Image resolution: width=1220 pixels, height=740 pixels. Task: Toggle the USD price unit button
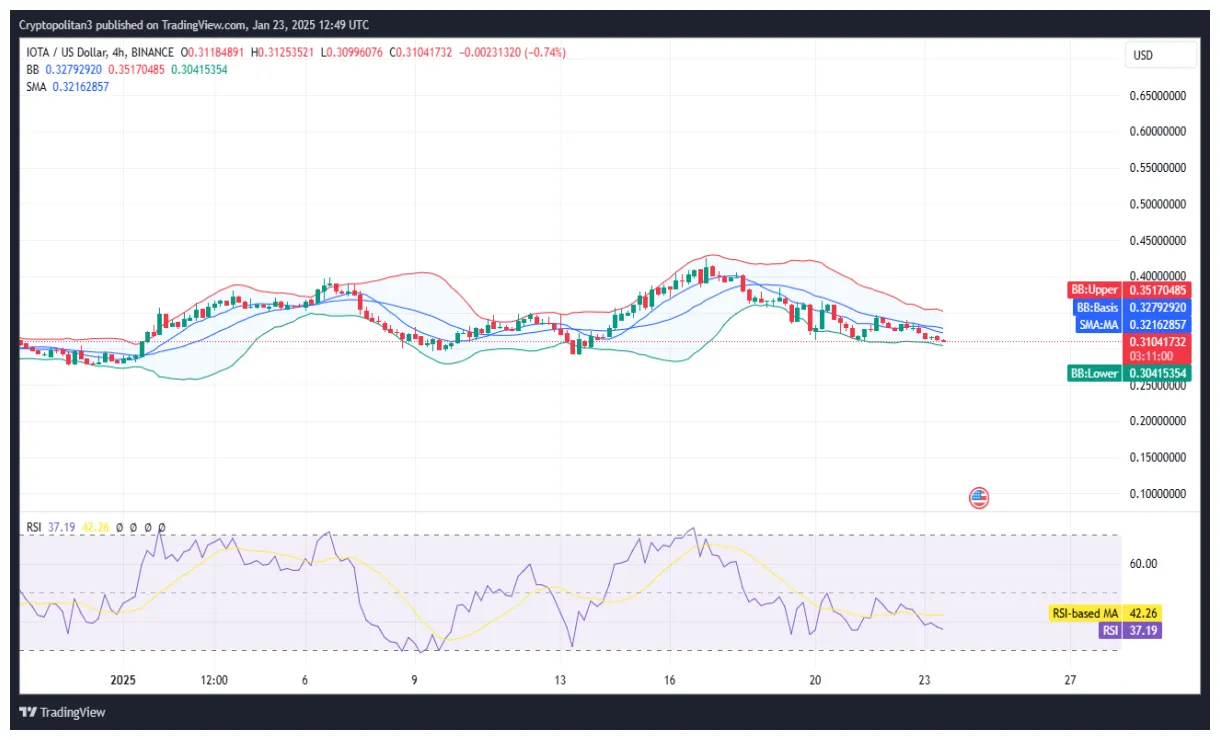[1161, 56]
